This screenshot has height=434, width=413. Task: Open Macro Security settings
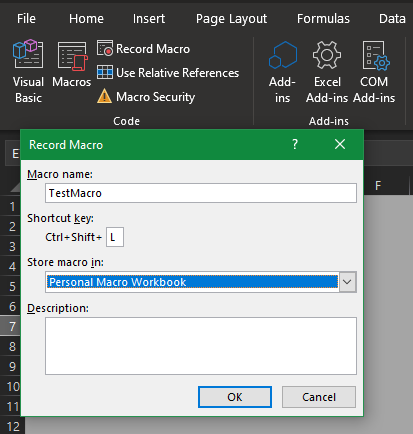click(146, 97)
